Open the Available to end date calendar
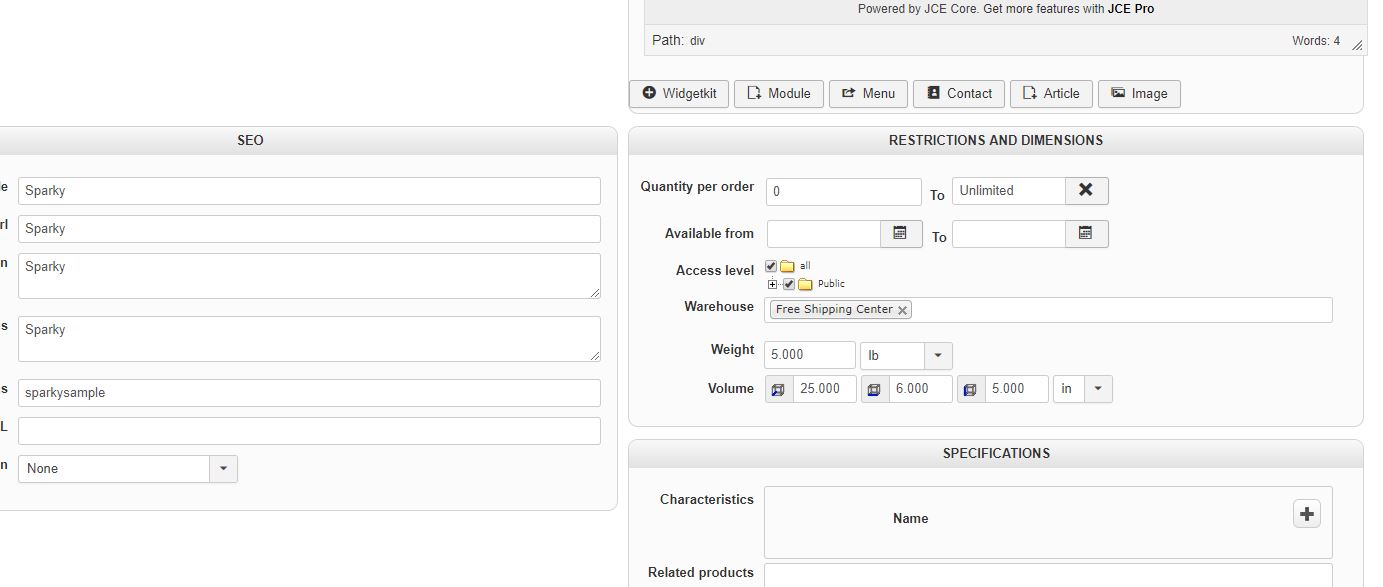Image resolution: width=1383 pixels, height=587 pixels. [x=1086, y=234]
